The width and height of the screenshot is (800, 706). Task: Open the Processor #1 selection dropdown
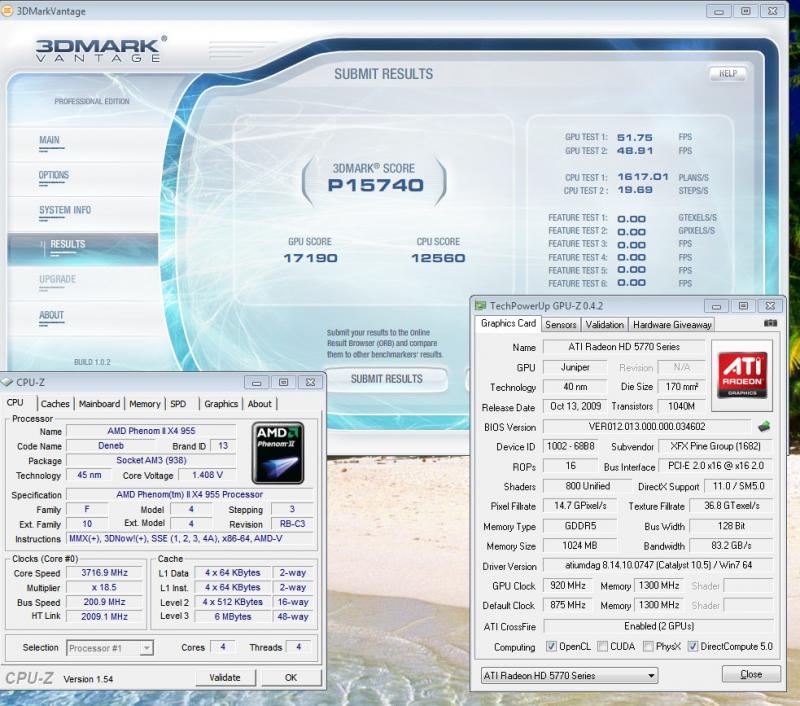110,648
